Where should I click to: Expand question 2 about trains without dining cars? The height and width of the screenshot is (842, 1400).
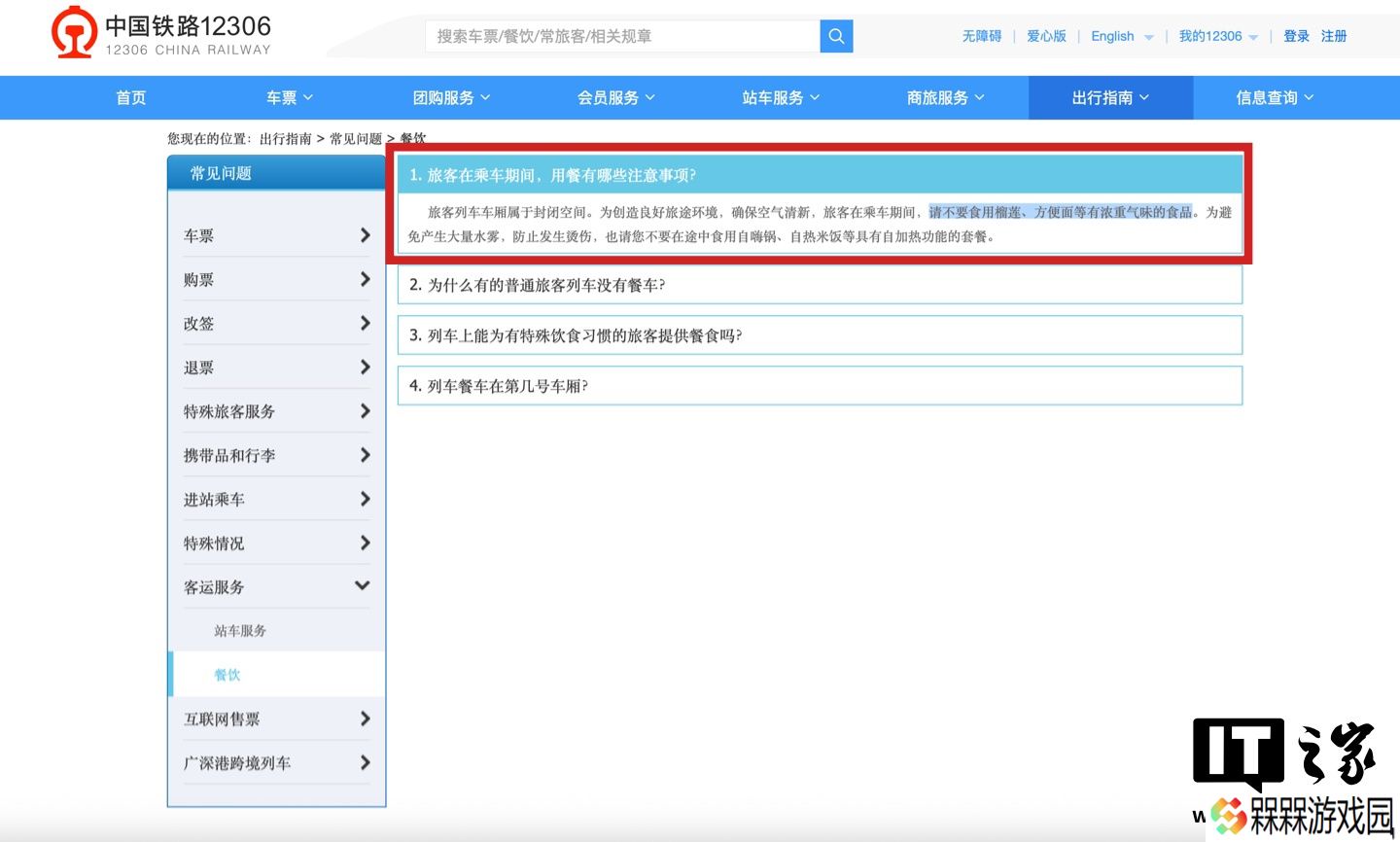(x=820, y=285)
